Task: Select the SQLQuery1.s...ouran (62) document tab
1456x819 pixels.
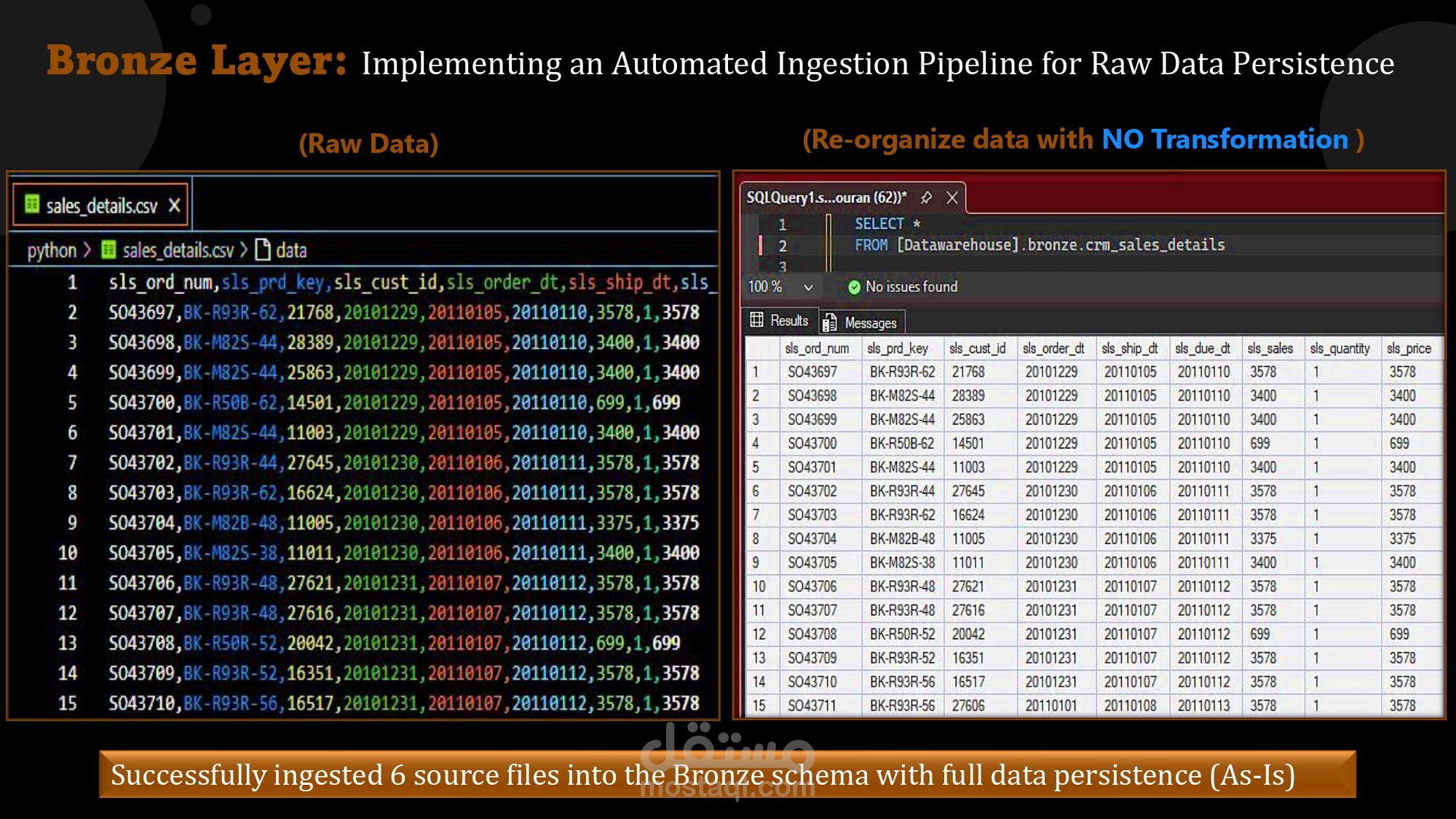Action: (x=826, y=197)
